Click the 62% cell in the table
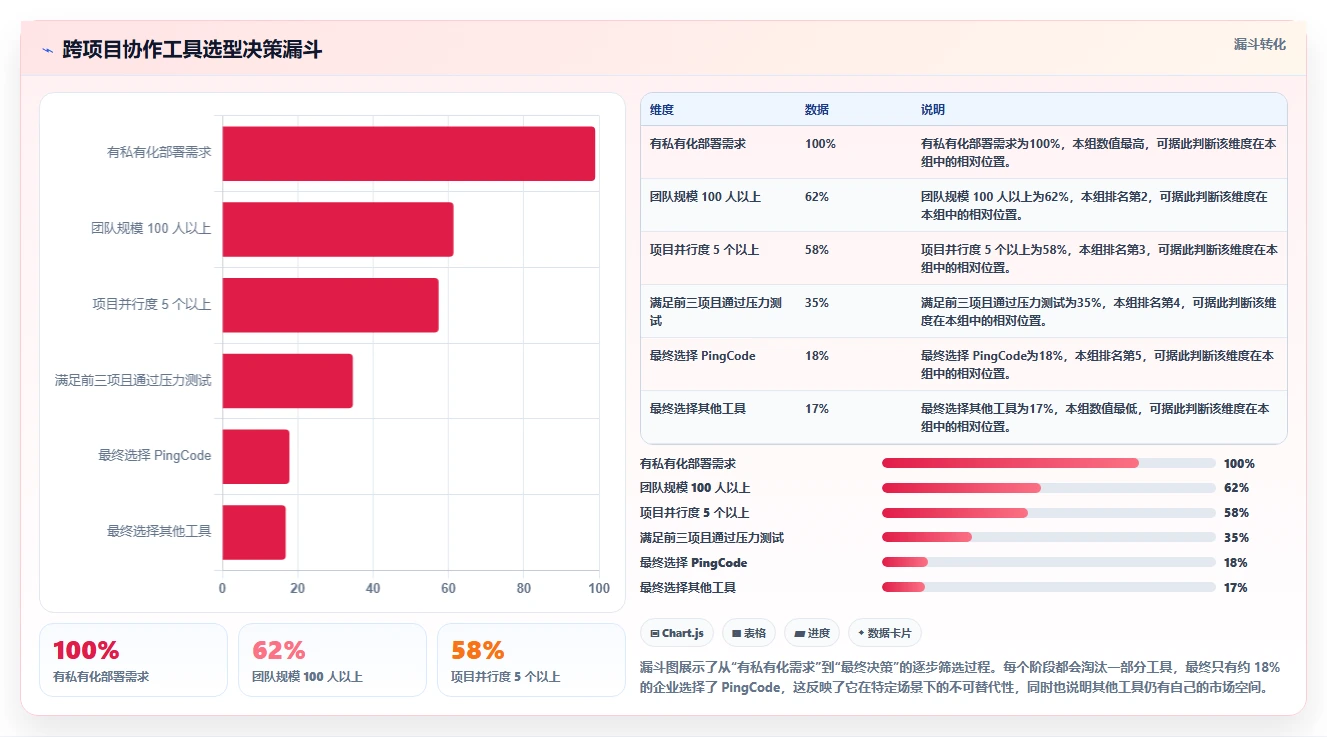 (817, 197)
